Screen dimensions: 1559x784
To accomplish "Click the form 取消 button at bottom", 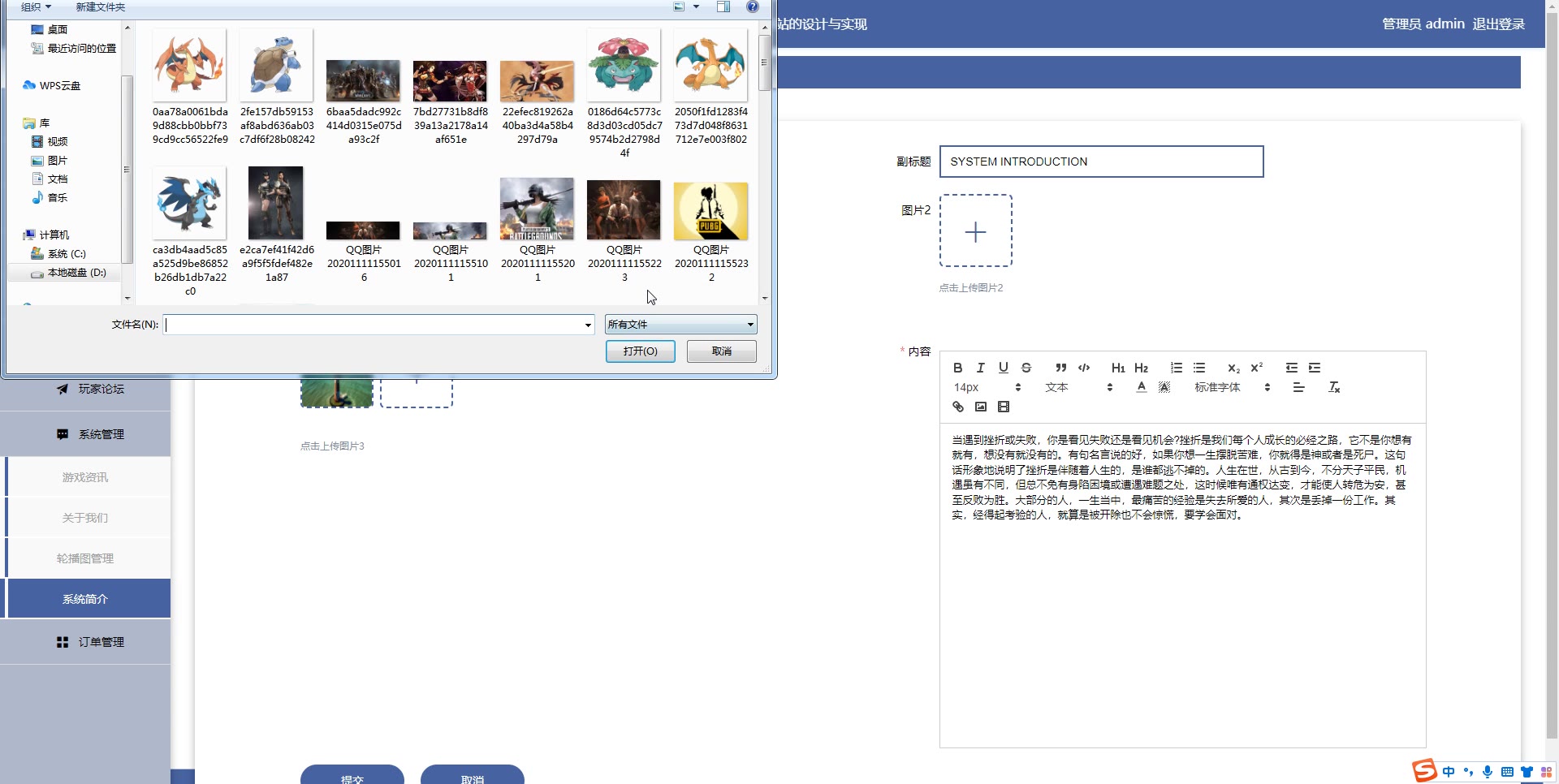I will coord(473,775).
